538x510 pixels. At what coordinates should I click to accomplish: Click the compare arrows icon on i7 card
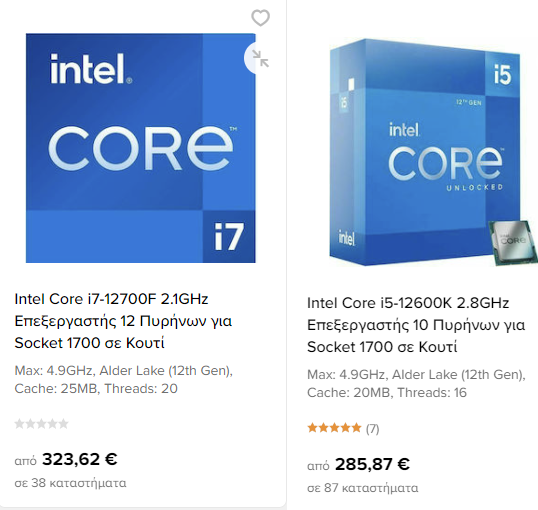(260, 58)
